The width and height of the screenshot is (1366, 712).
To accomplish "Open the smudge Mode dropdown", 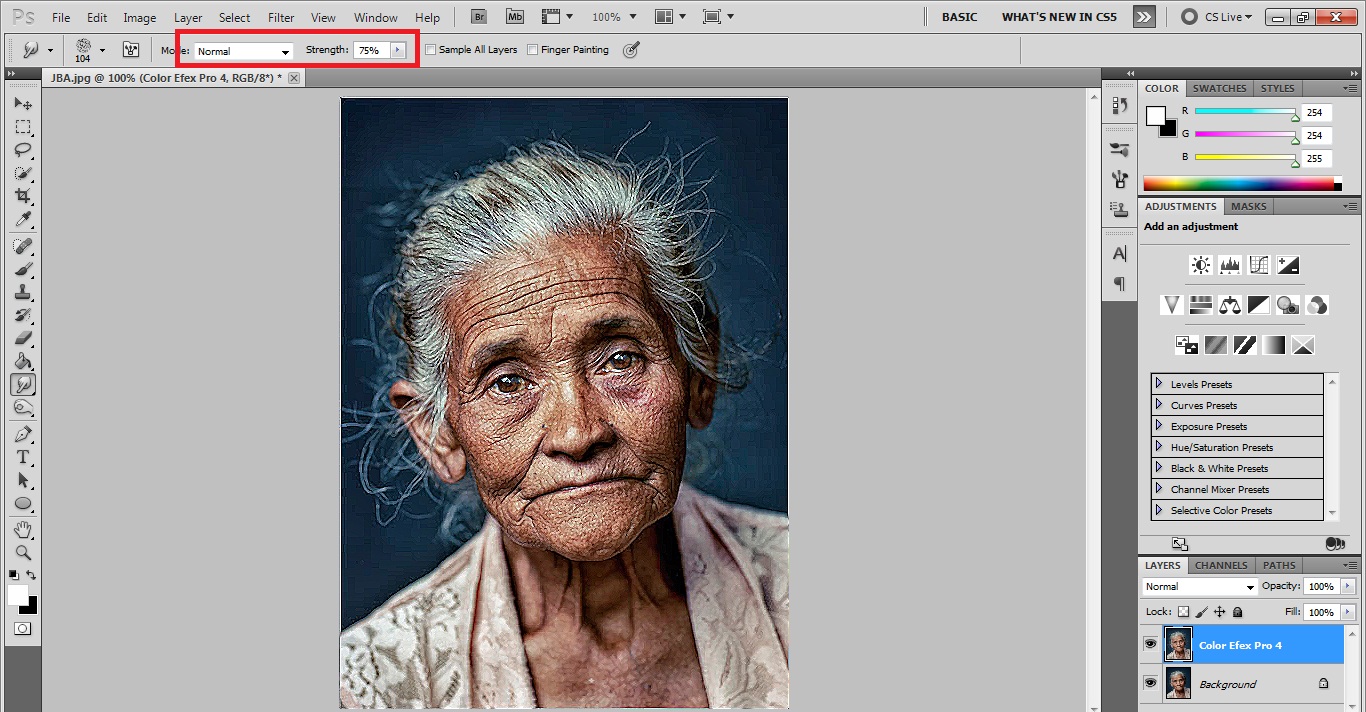I will pyautogui.click(x=243, y=51).
